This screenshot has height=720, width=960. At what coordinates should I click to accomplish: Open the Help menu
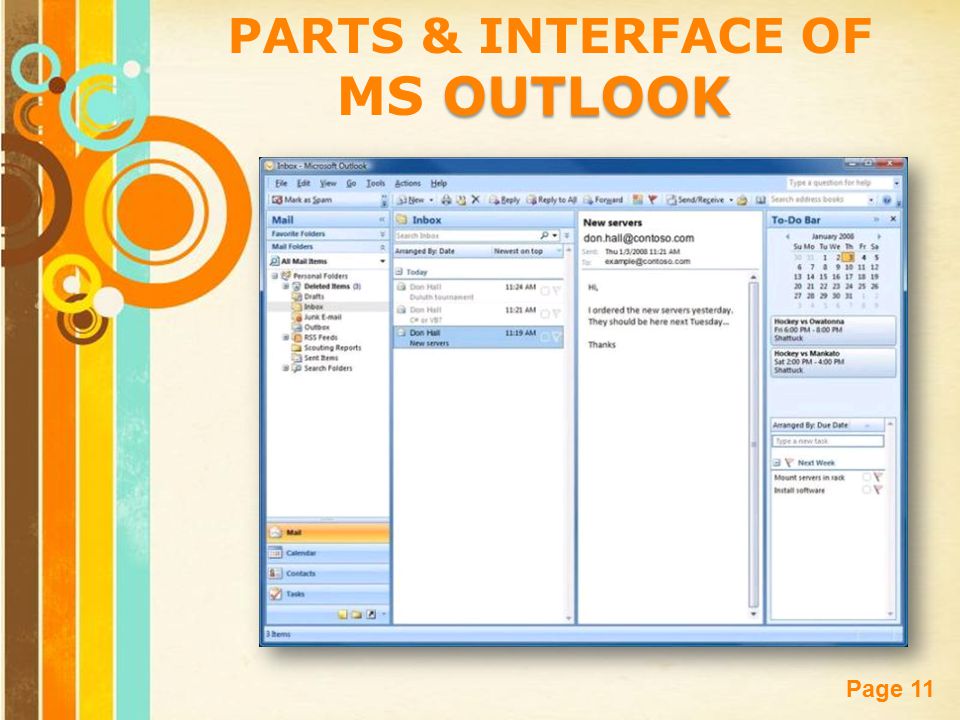coord(438,183)
